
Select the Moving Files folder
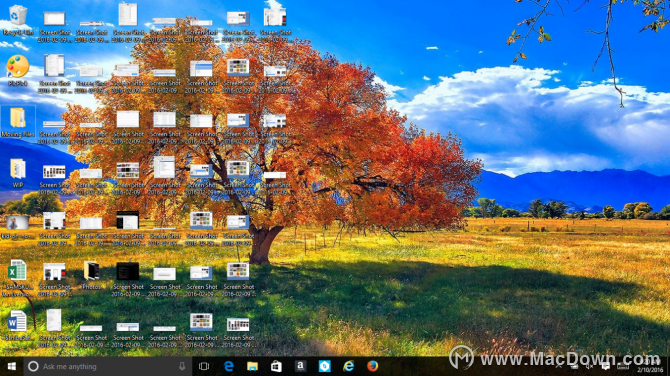(18, 122)
